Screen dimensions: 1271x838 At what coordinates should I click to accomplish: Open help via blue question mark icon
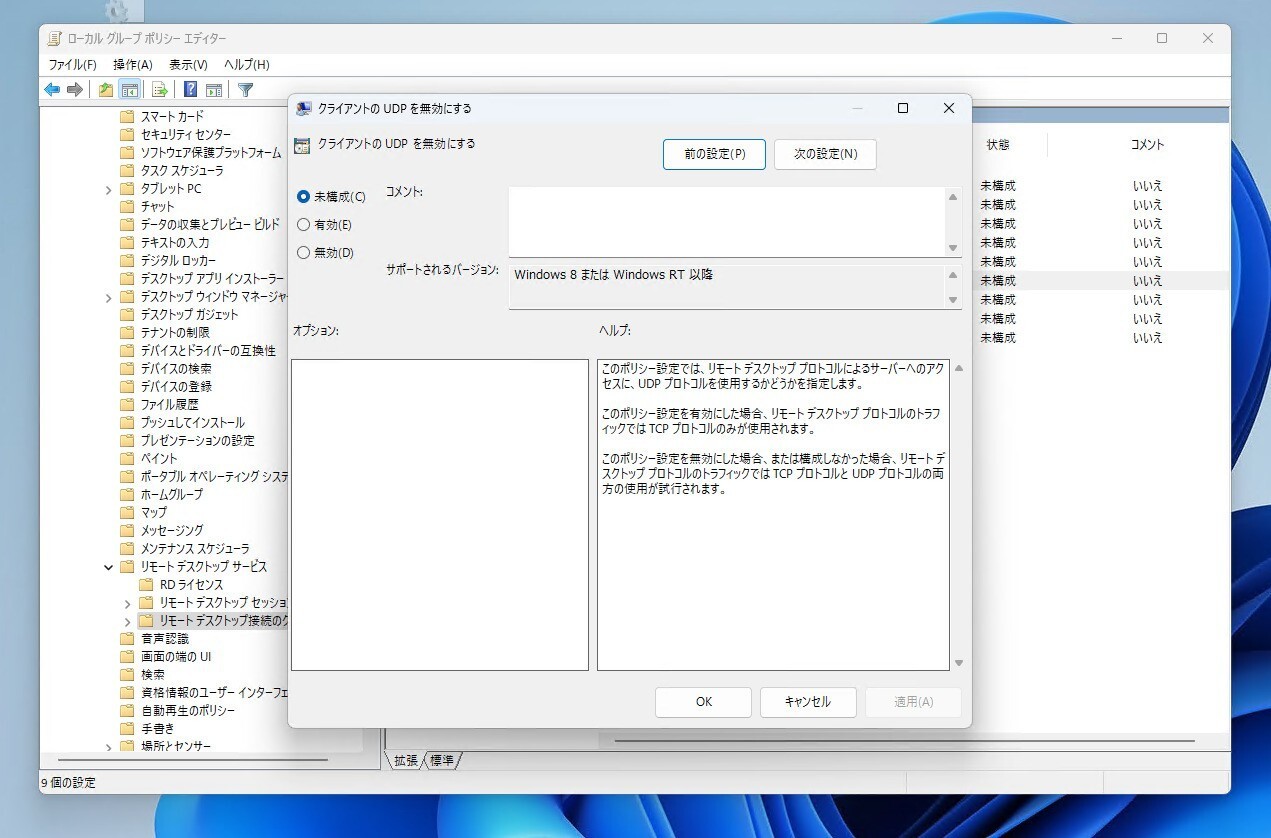190,90
